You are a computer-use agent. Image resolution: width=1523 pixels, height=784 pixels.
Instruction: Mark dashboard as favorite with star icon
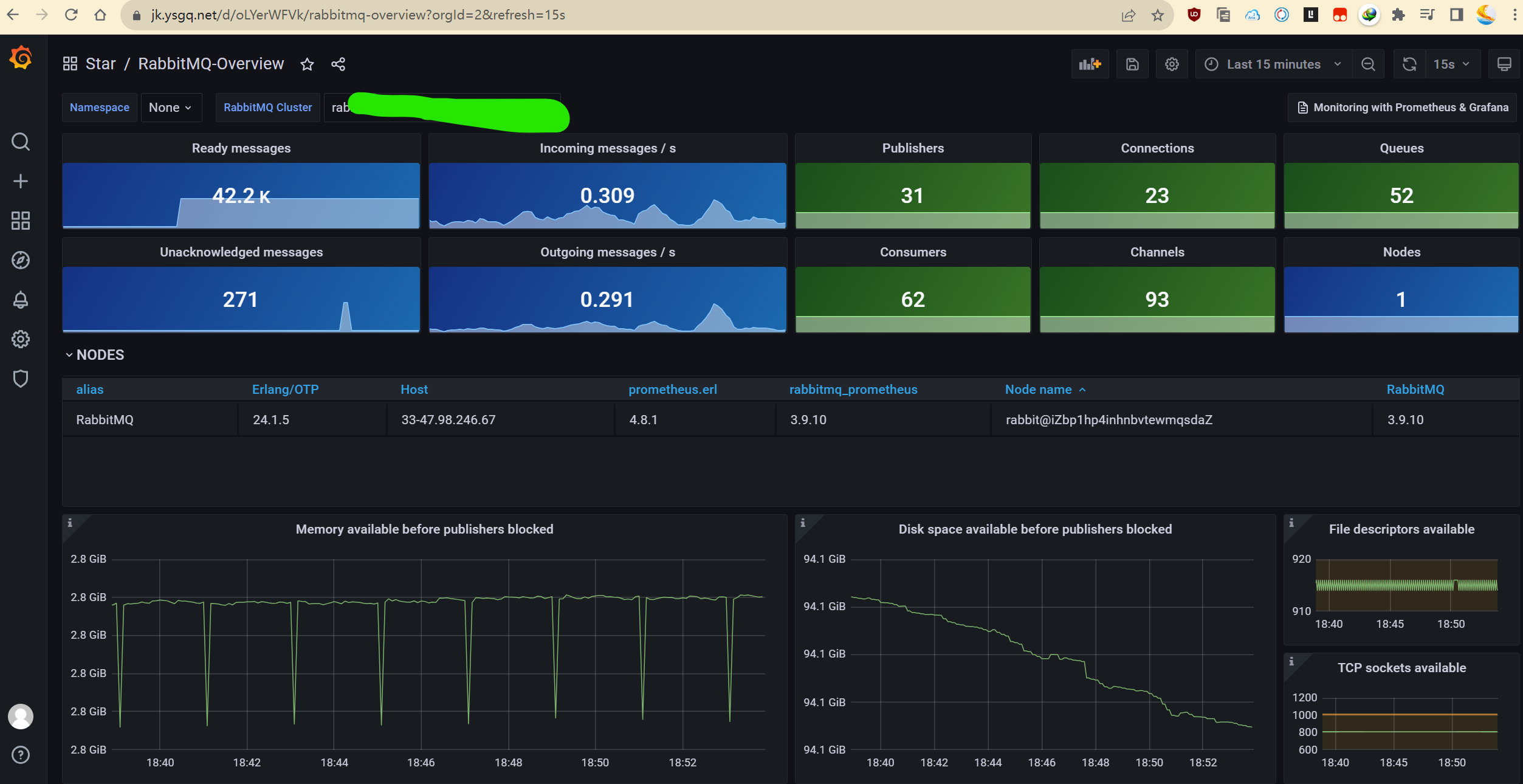click(307, 64)
